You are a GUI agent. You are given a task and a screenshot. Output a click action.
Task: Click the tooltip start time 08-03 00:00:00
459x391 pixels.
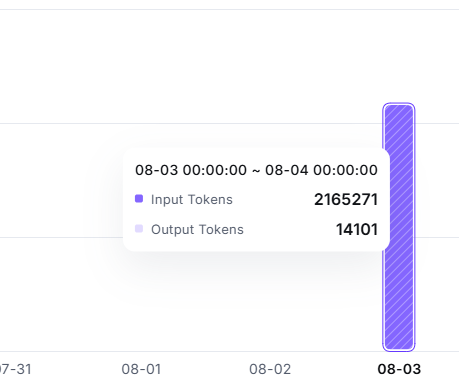tap(191, 170)
